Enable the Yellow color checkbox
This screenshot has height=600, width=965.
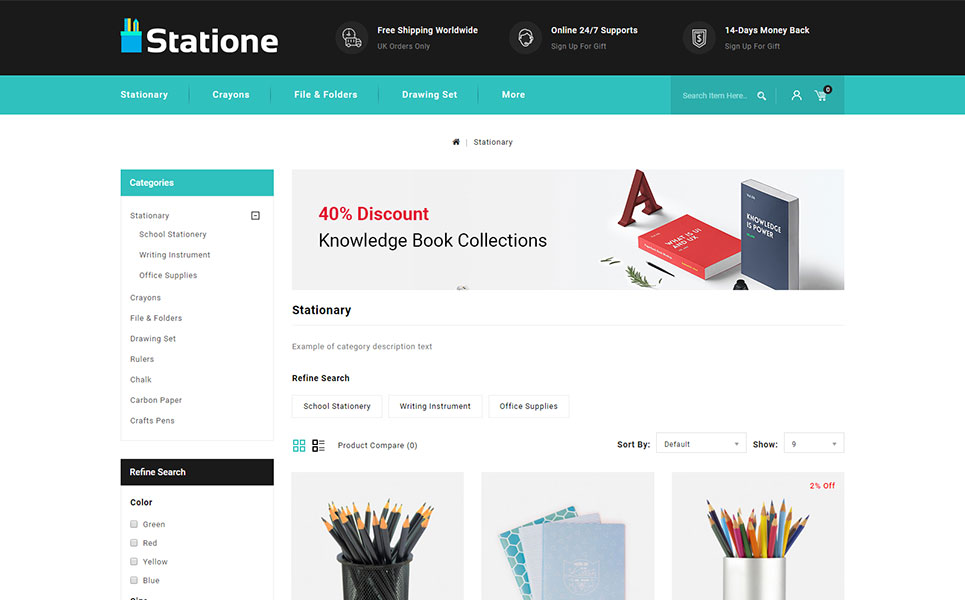134,562
